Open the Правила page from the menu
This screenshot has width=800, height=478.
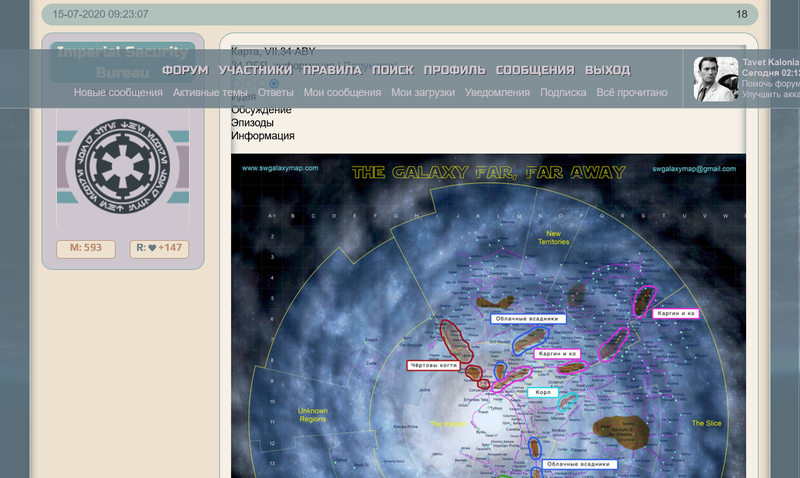tap(333, 70)
